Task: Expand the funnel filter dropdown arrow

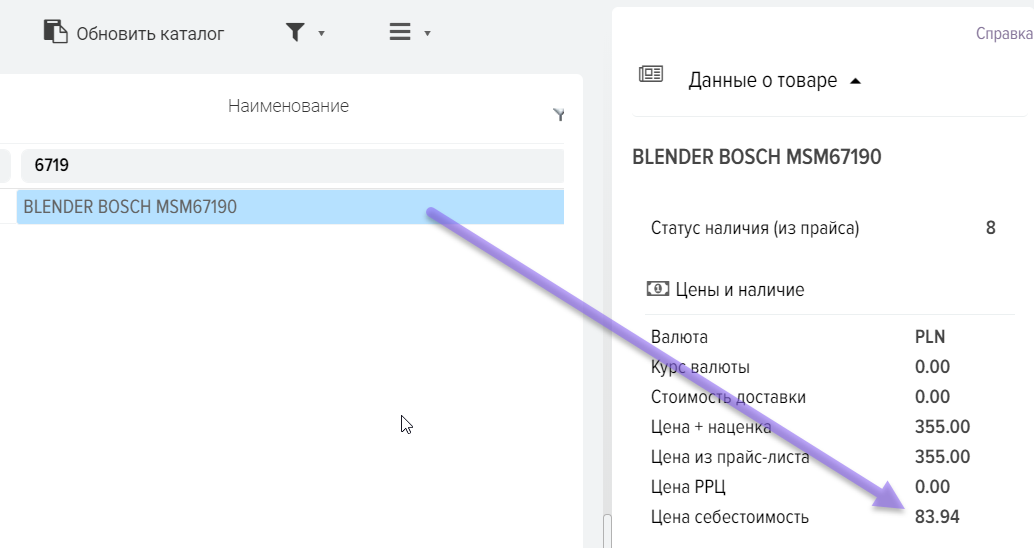Action: (x=322, y=33)
